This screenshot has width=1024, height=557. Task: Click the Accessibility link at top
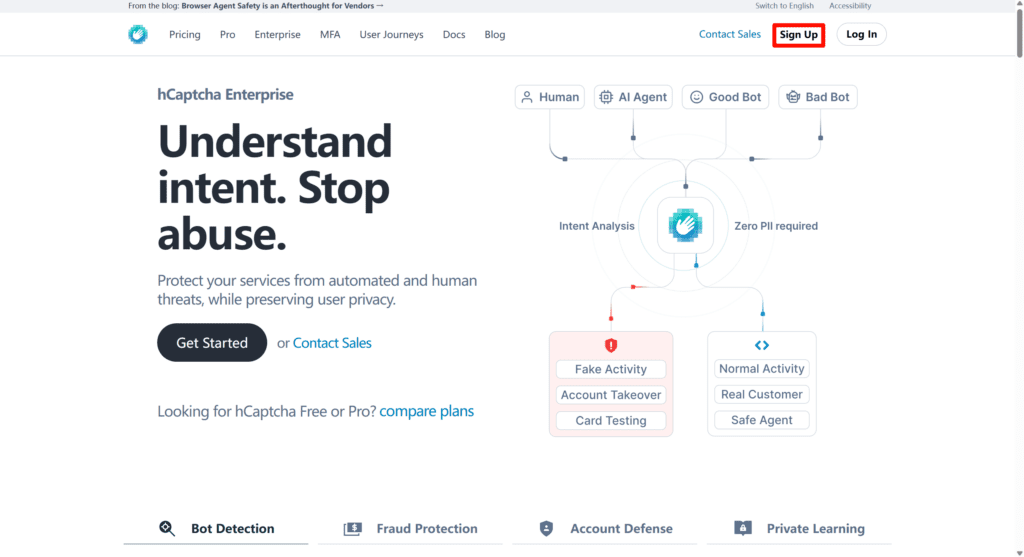click(x=850, y=6)
